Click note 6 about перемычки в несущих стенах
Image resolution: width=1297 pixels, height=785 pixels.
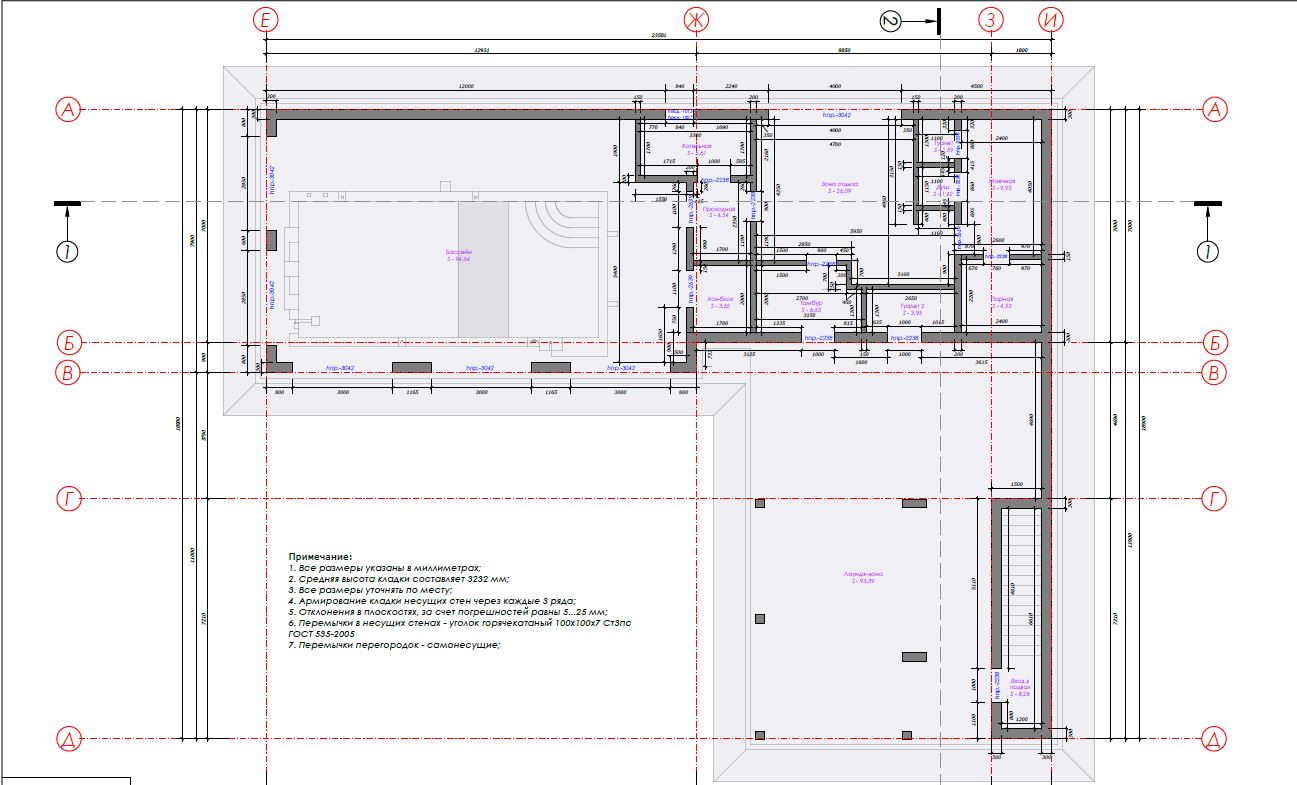tap(460, 623)
